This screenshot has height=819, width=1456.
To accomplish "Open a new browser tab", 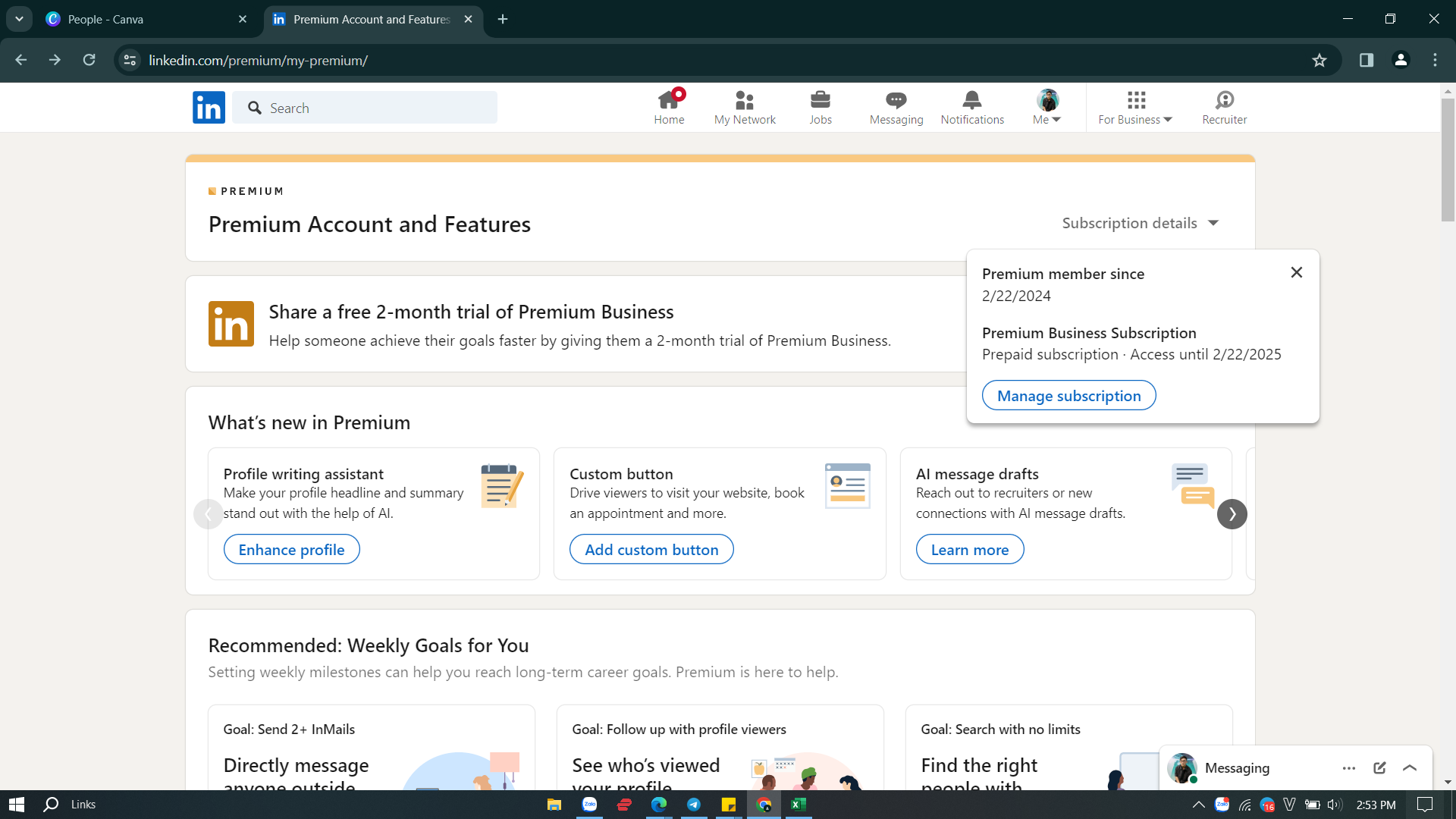I will (503, 20).
